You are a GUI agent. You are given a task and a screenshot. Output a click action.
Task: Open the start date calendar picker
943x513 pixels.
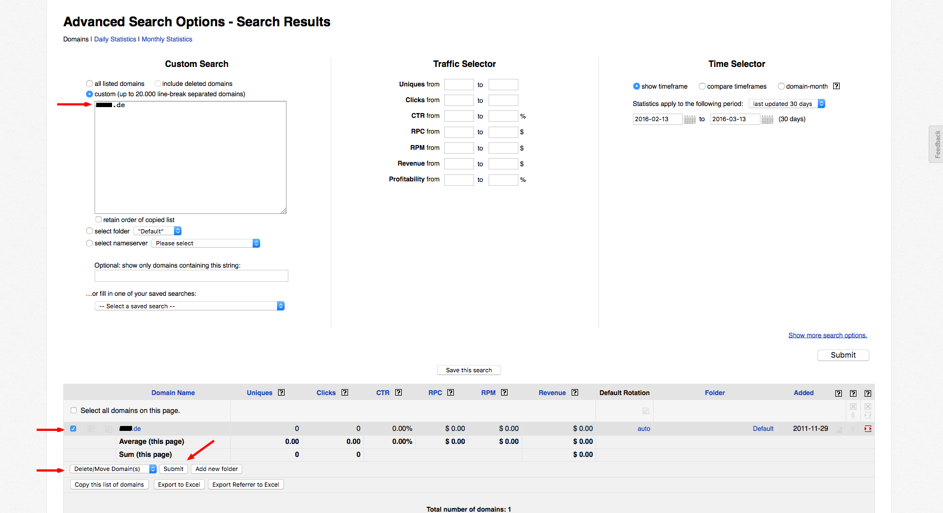(x=689, y=119)
